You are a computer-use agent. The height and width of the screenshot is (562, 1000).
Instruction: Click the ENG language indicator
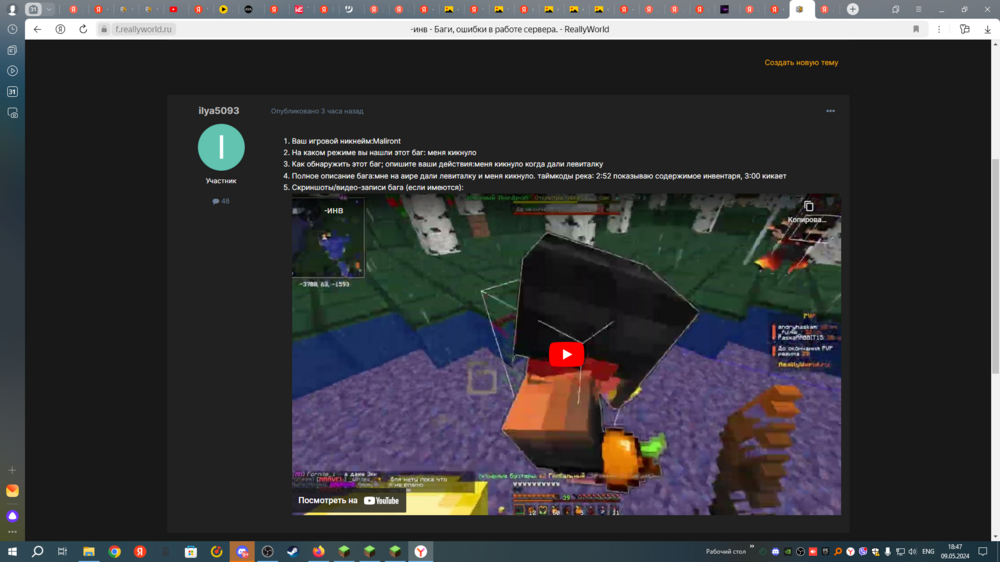tap(928, 551)
